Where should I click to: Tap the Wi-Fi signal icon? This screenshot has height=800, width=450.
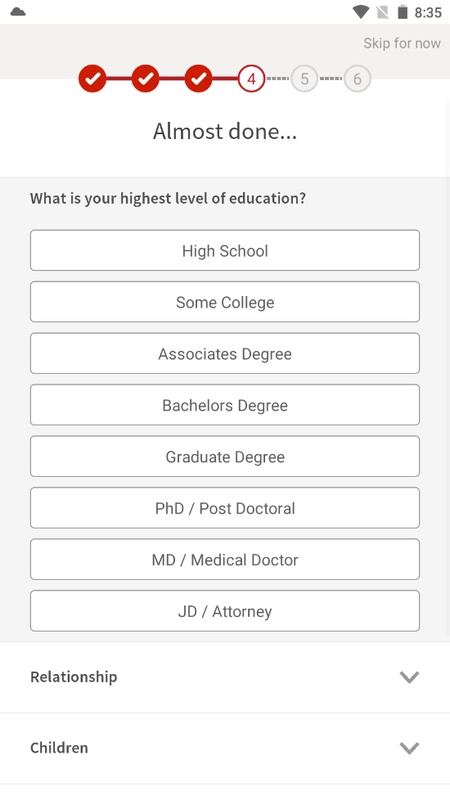click(x=361, y=12)
